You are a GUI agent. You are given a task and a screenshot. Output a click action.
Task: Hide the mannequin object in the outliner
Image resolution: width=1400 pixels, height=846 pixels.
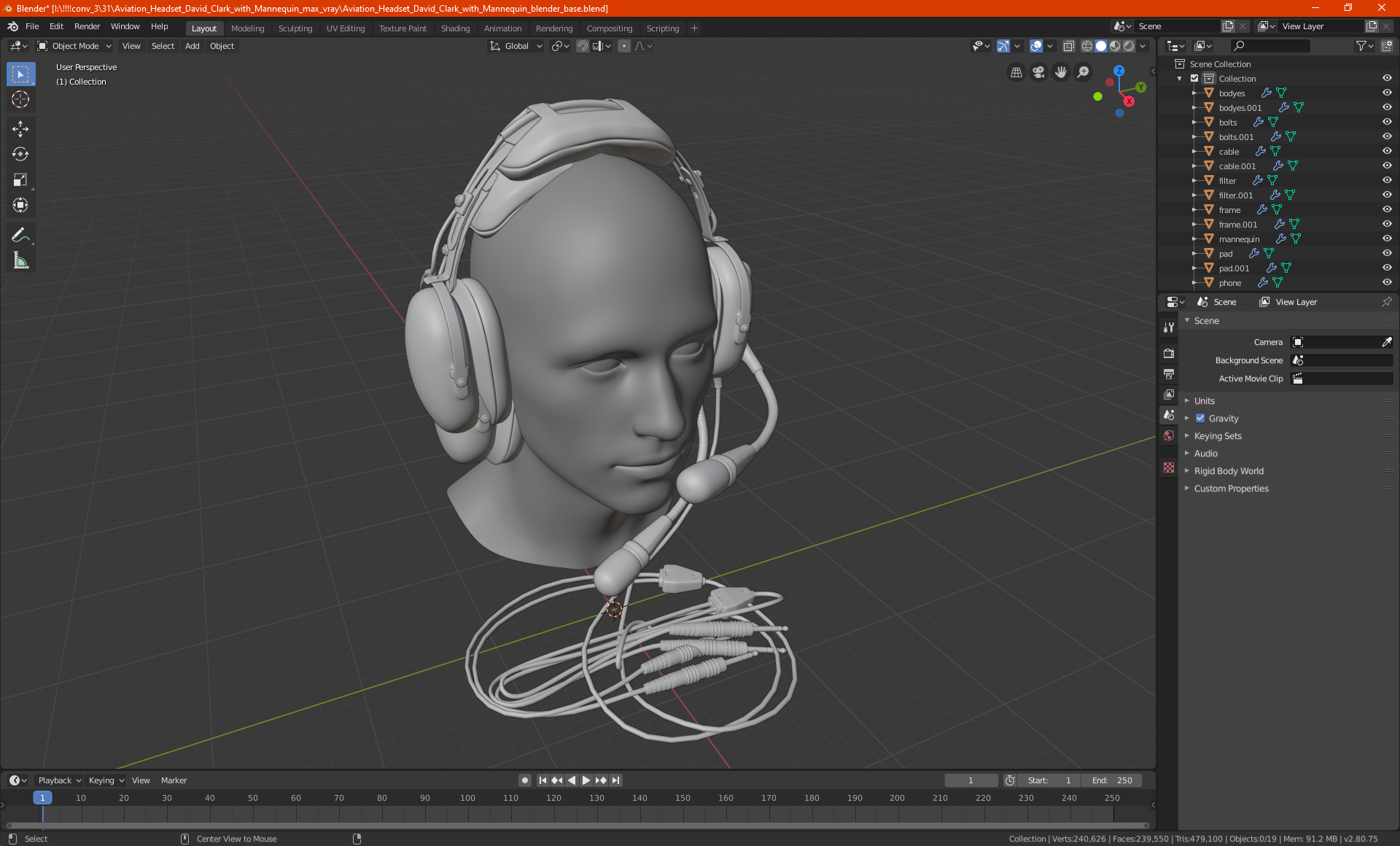click(1386, 238)
